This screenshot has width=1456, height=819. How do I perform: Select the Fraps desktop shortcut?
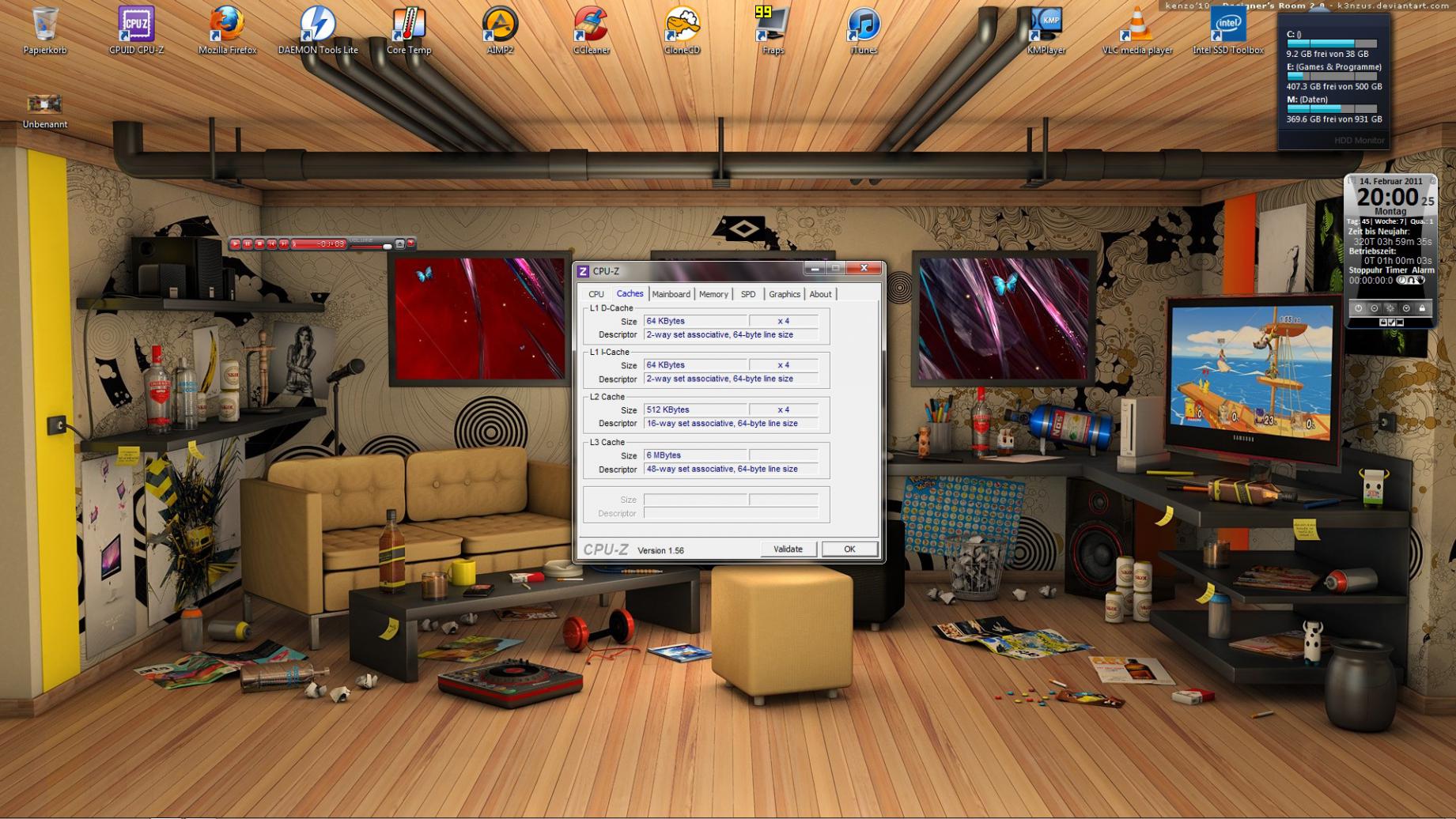pos(773,30)
